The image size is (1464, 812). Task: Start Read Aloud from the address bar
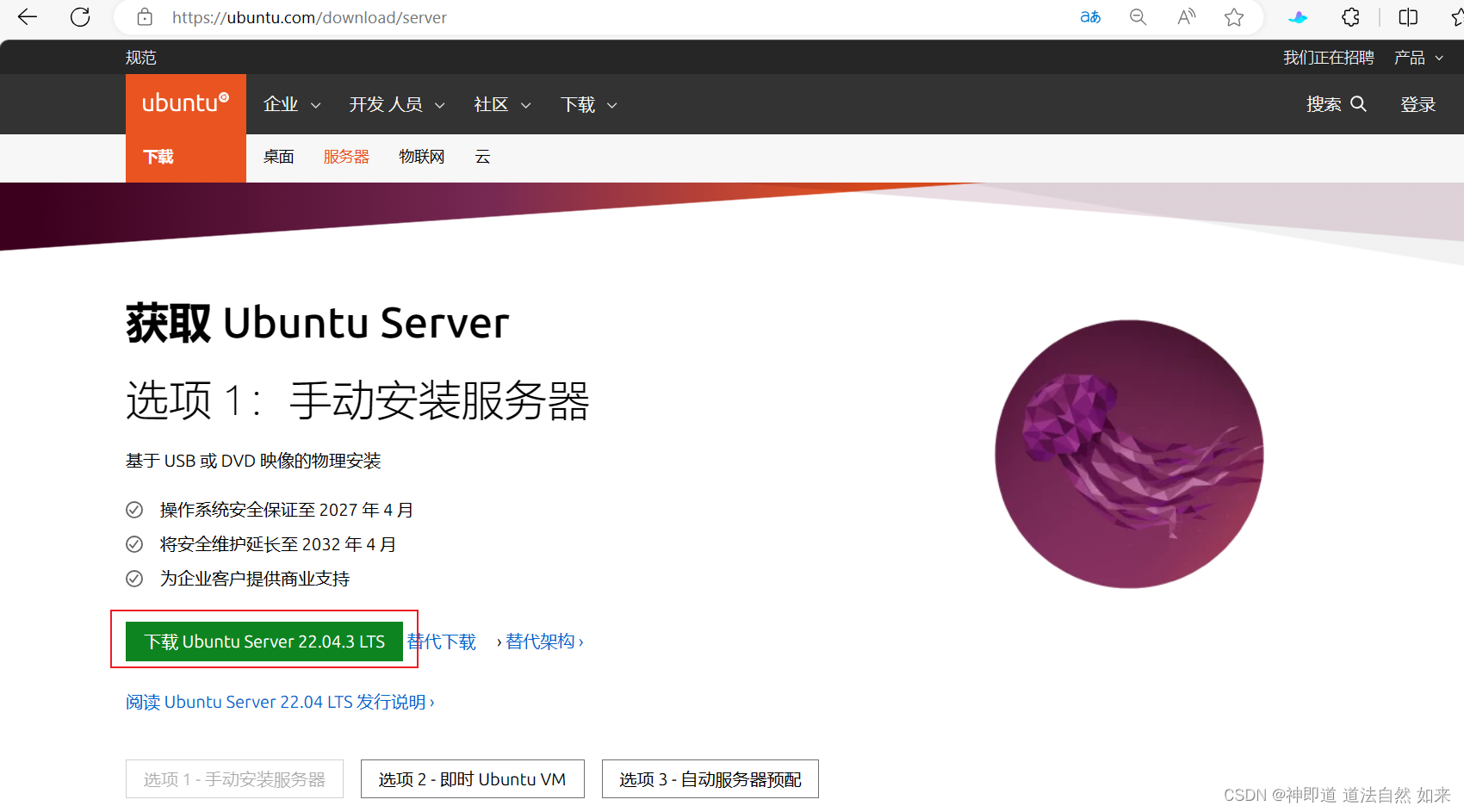[1186, 17]
